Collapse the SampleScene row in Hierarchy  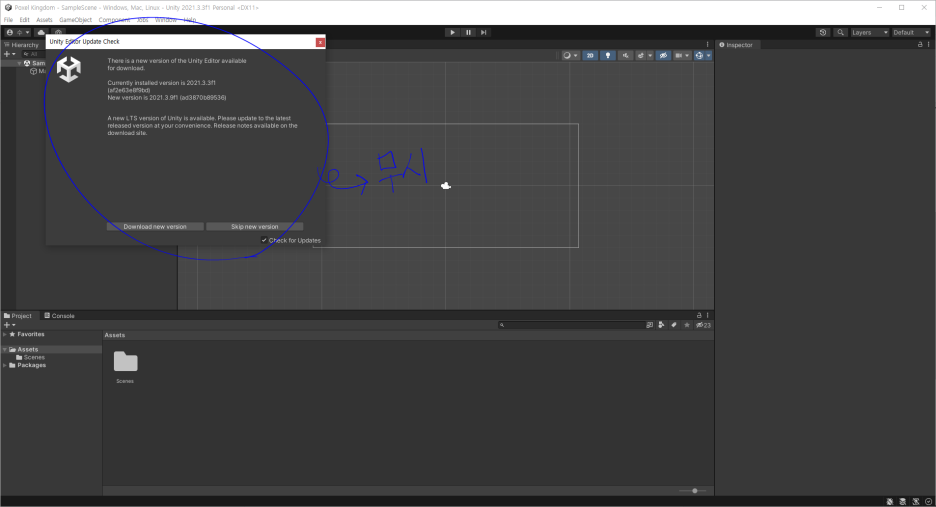click(x=19, y=63)
